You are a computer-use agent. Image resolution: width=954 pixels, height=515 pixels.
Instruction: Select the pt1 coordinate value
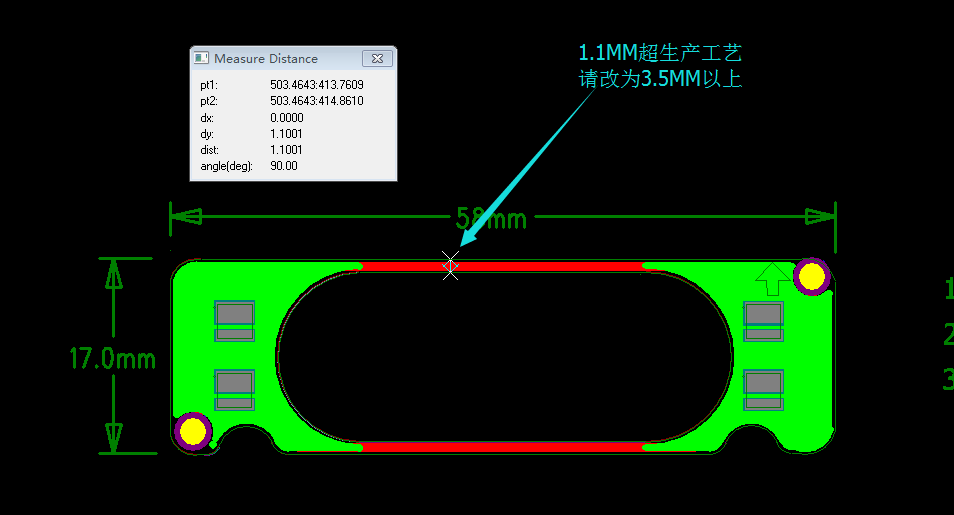tap(316, 85)
